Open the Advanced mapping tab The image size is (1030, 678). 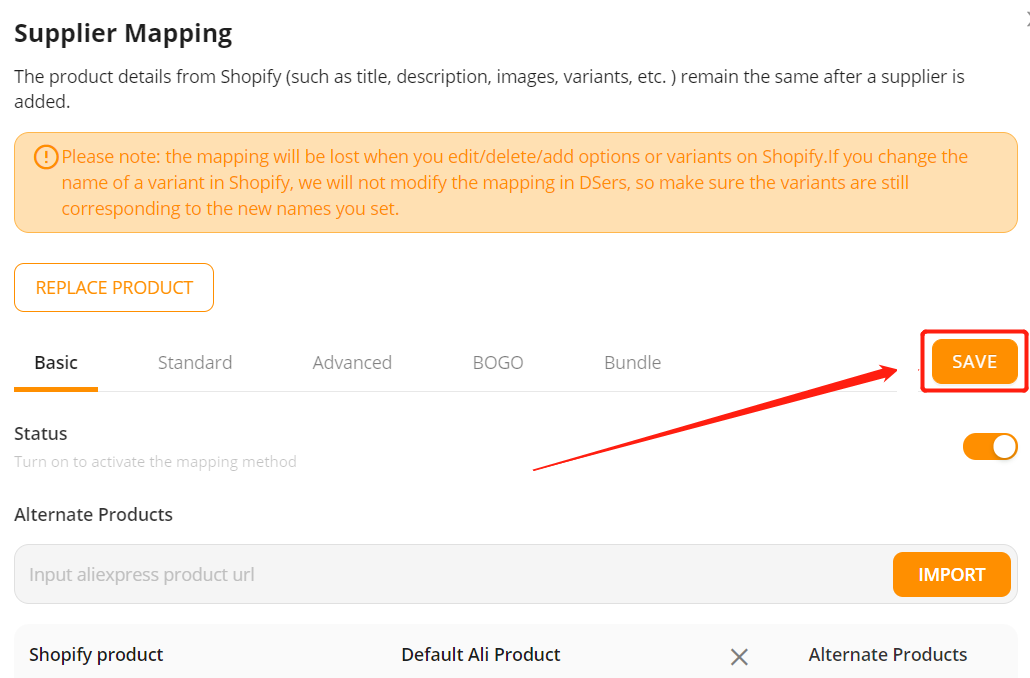(352, 363)
